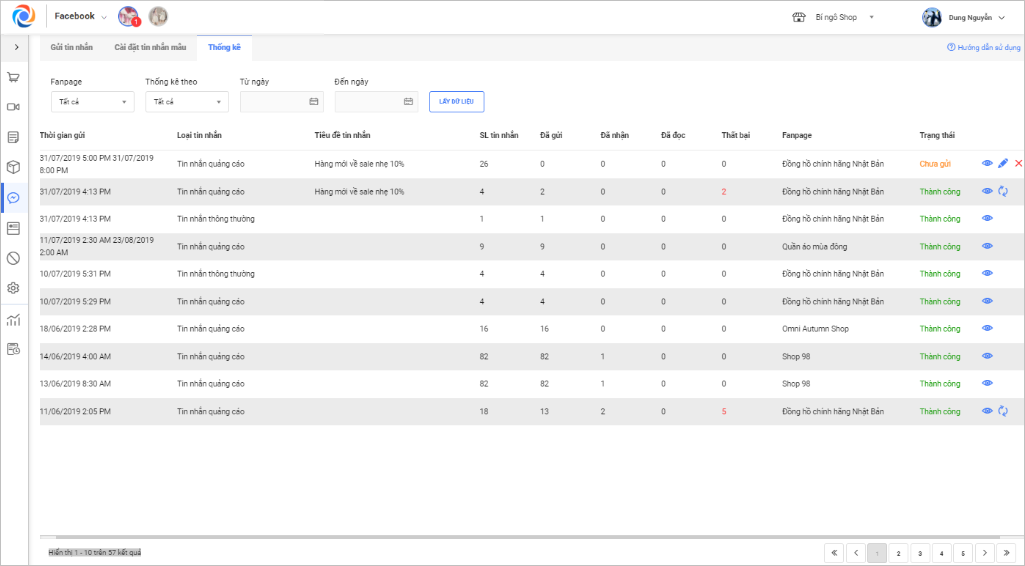Open the Fanpage dropdown filter
Image resolution: width=1025 pixels, height=566 pixels.
tap(92, 102)
